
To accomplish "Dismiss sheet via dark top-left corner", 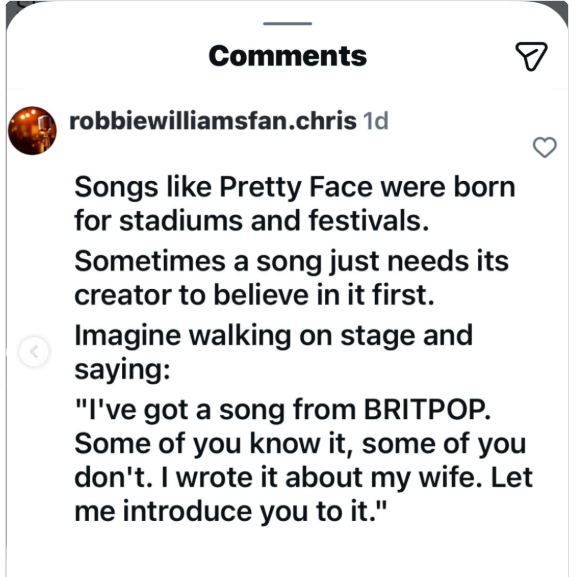I will (15, 9).
